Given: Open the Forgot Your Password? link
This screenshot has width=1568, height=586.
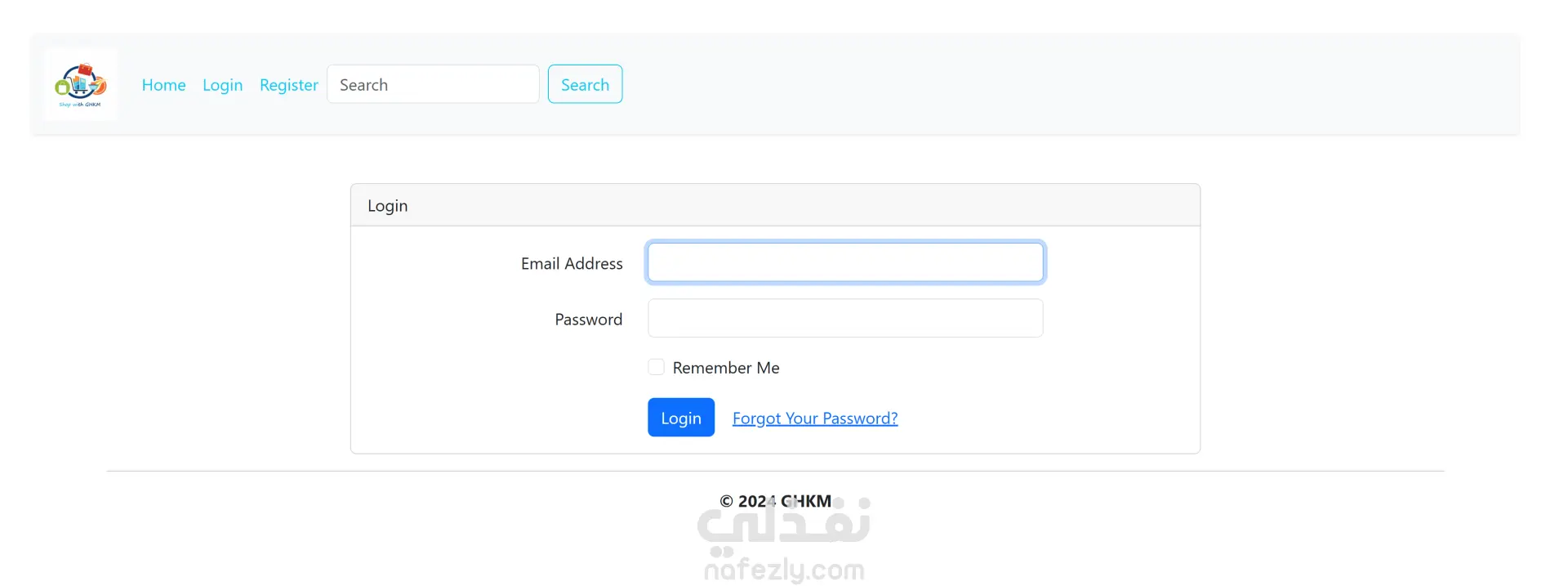Looking at the screenshot, I should pos(815,418).
